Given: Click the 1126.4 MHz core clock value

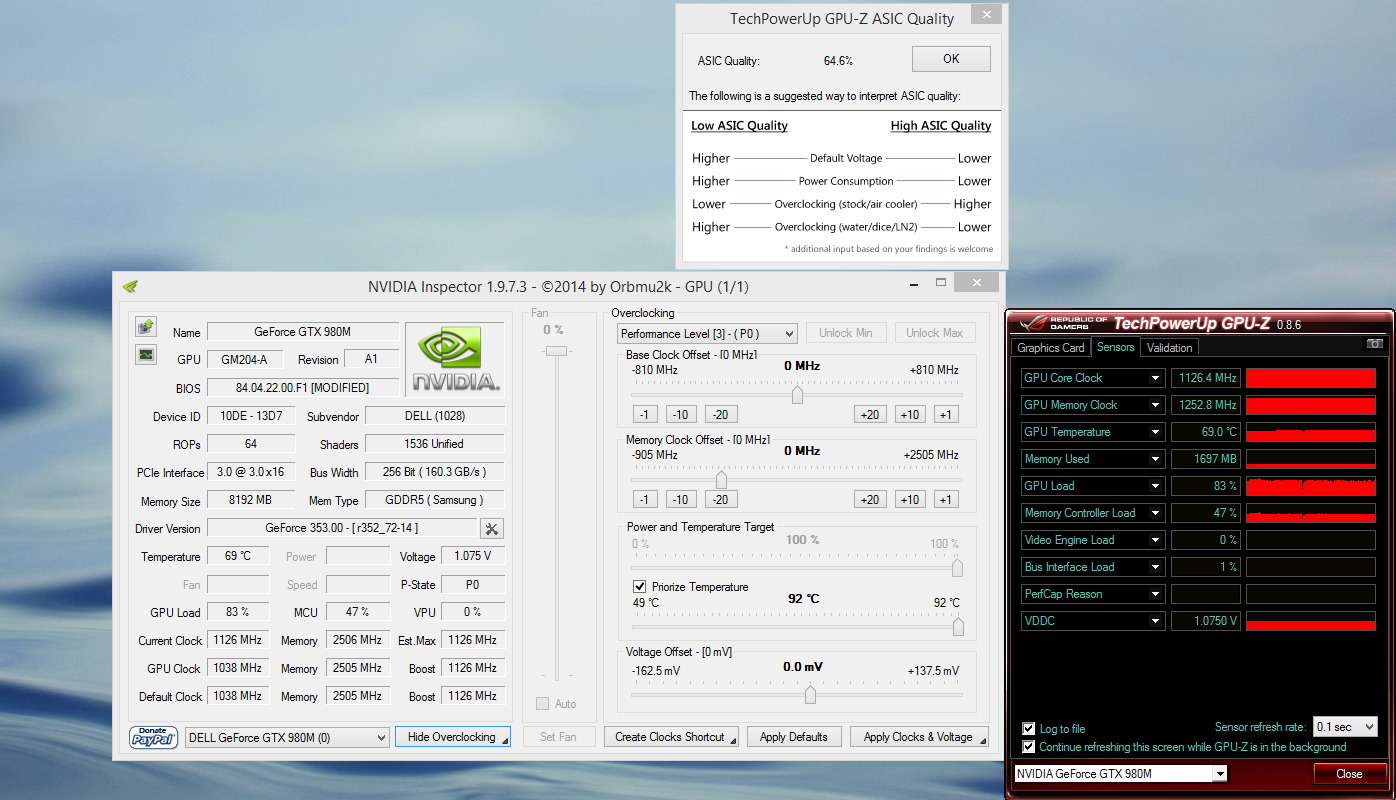Looking at the screenshot, I should (x=1206, y=378).
